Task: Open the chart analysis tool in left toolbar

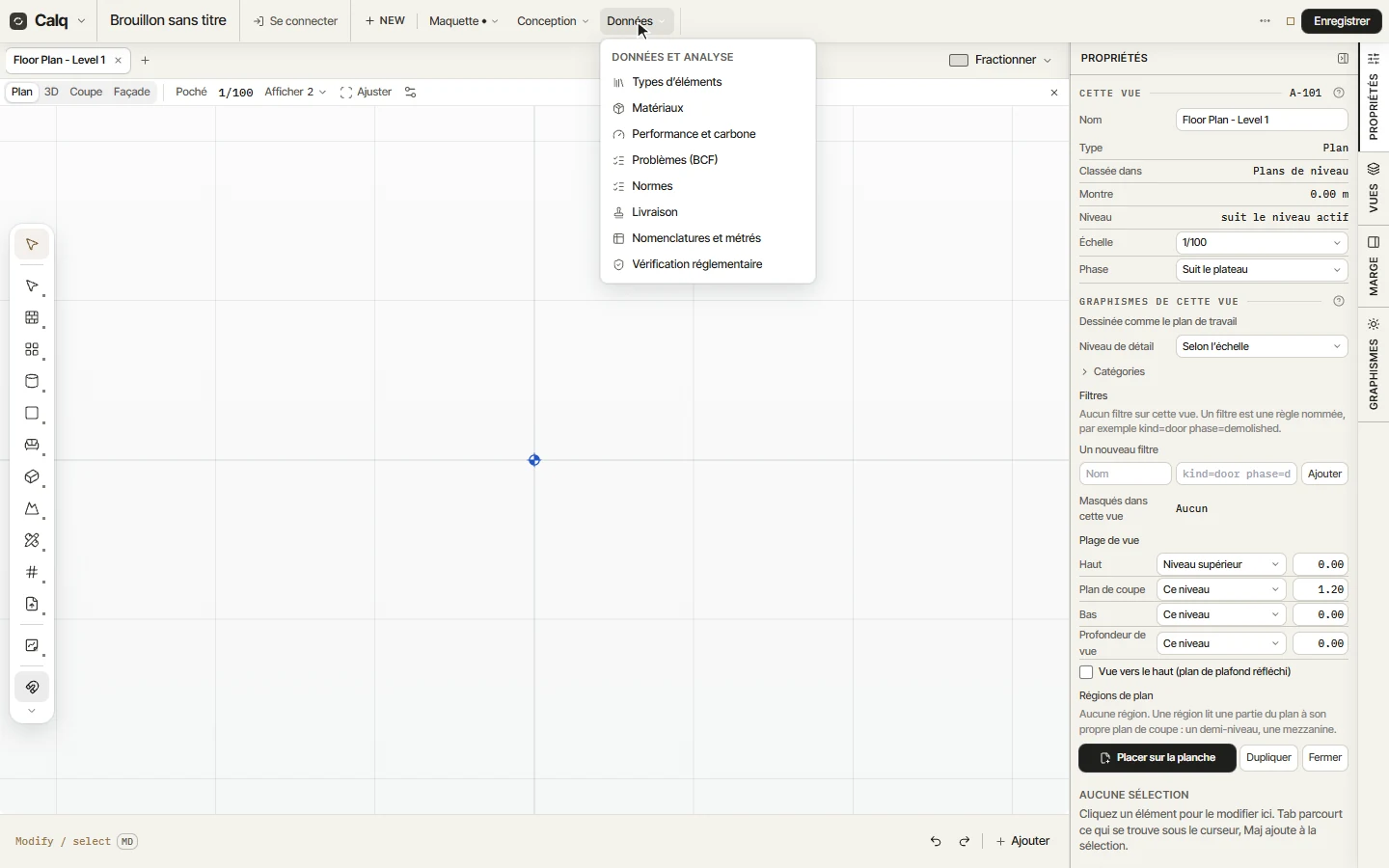Action: point(32,646)
